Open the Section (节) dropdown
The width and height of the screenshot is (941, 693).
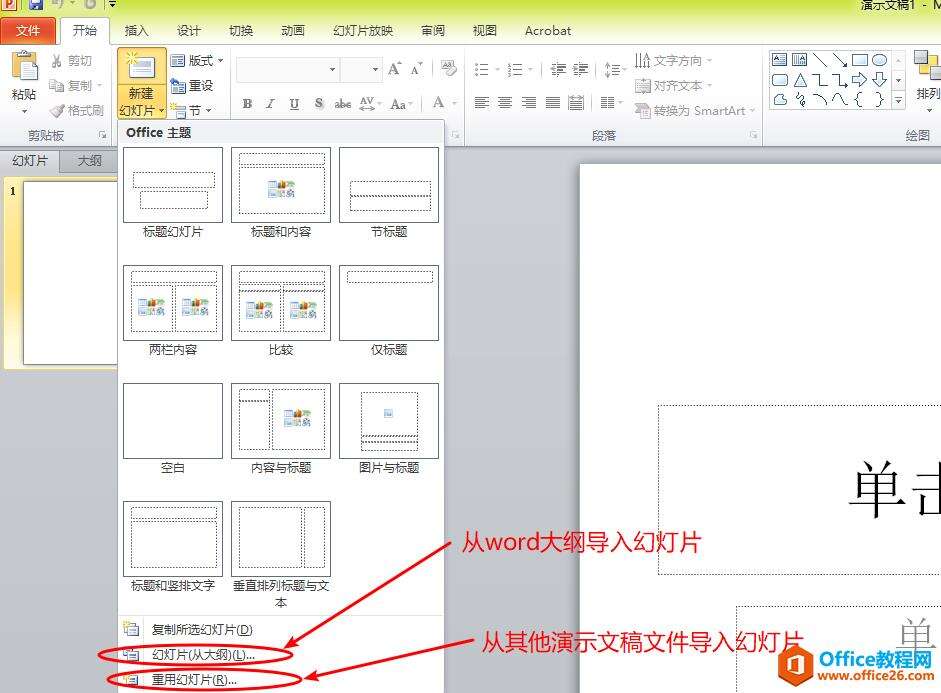192,111
